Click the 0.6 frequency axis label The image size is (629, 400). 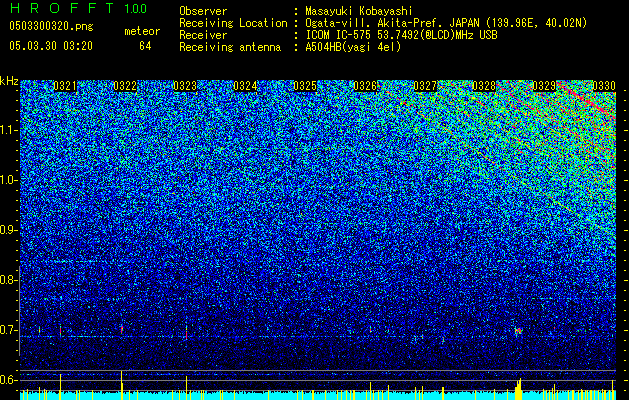(x=8, y=380)
